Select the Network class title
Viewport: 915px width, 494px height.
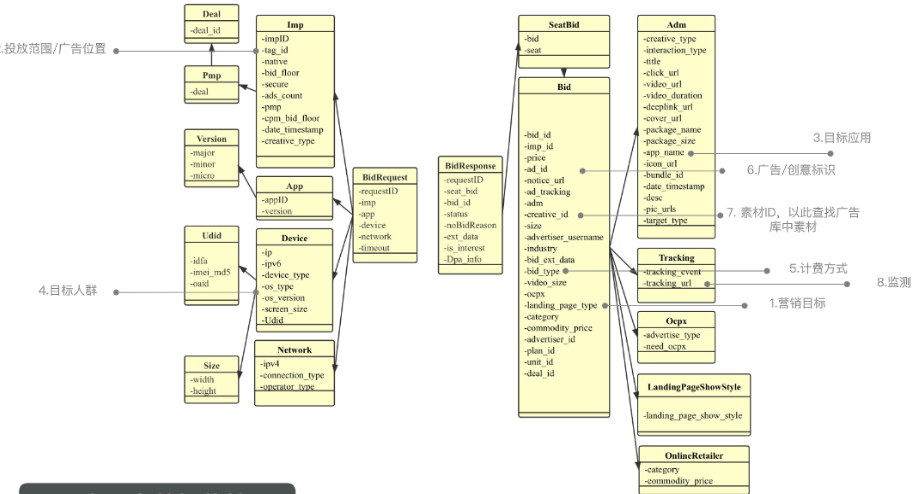293,350
